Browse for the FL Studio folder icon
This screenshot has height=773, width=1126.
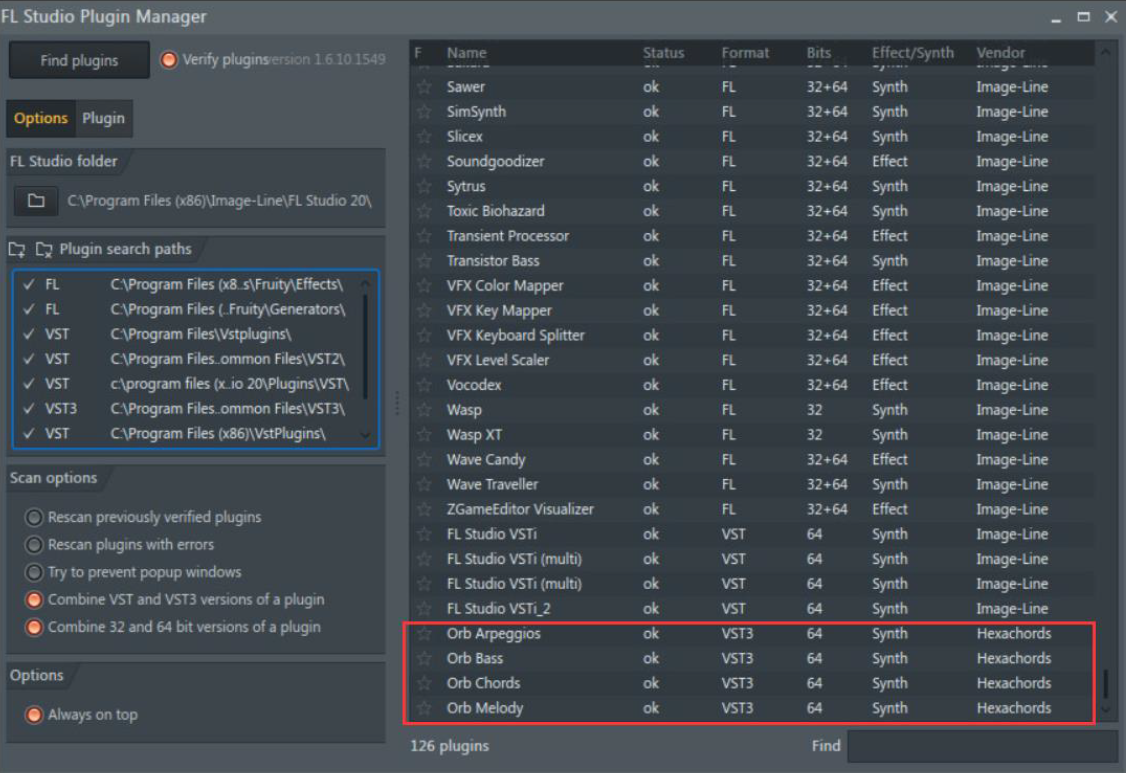[36, 201]
